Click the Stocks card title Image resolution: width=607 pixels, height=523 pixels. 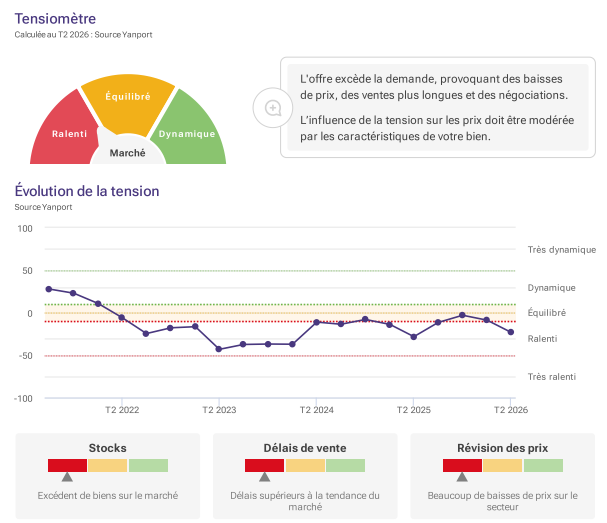coord(108,448)
